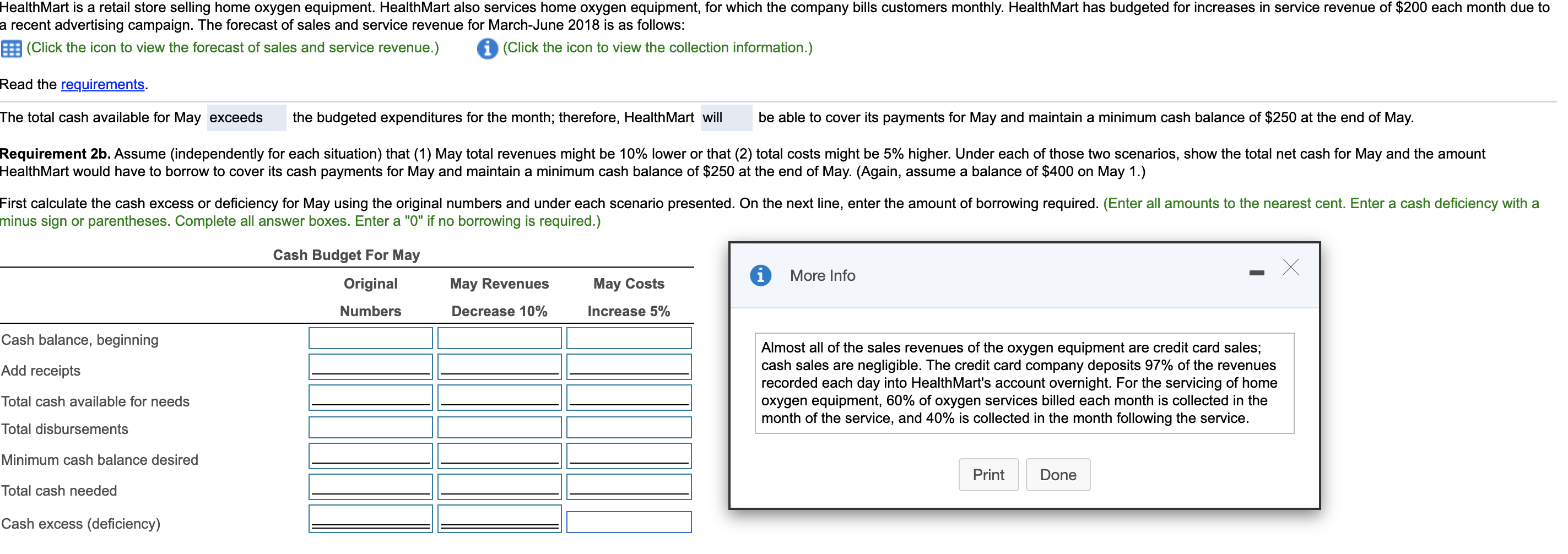
Task: Select Total cash available Revenues Decrease field
Action: [500, 398]
